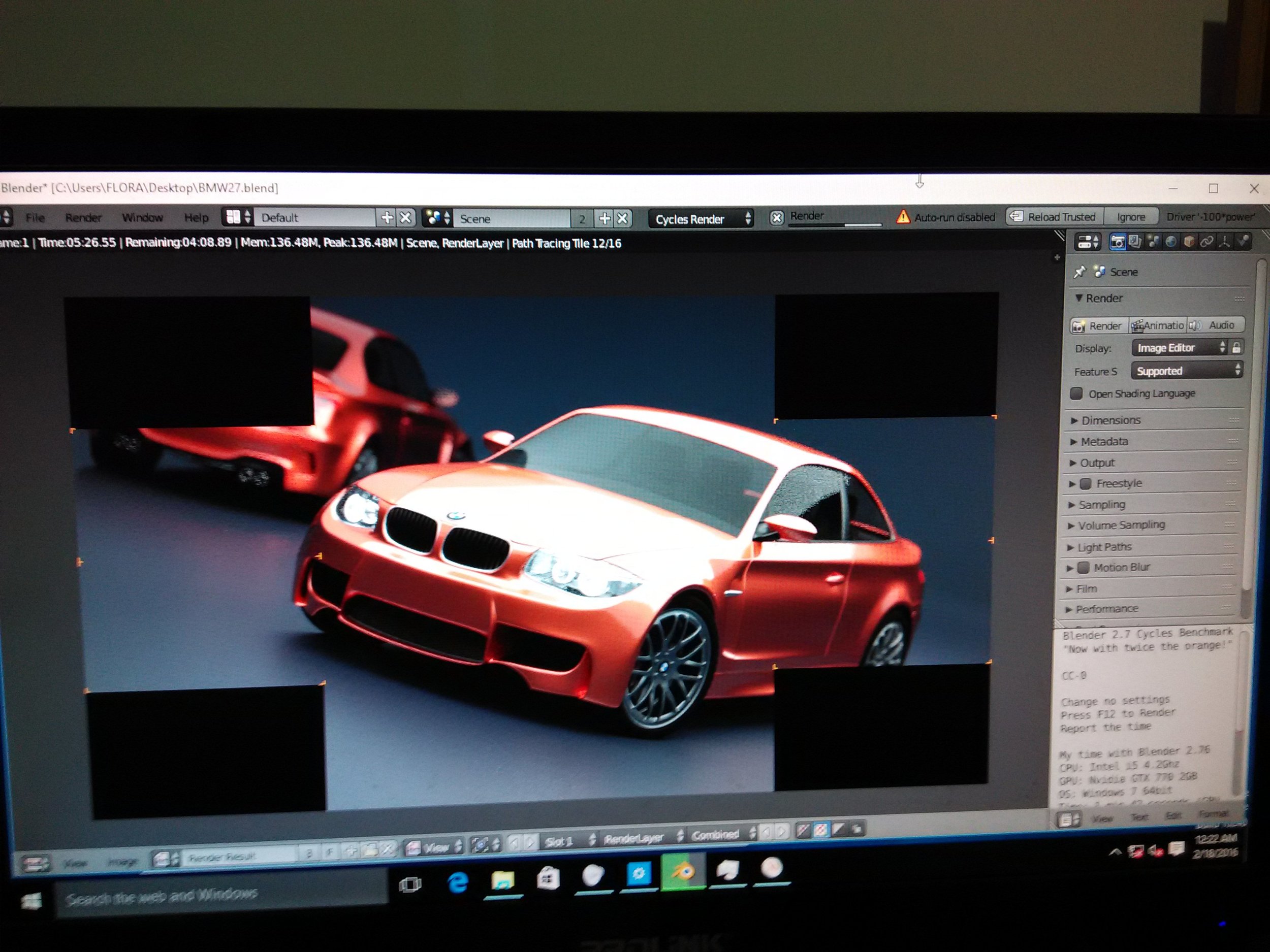Open the Object Constraints chain-link tab
Screen dimensions: 1270x952
point(1207,242)
